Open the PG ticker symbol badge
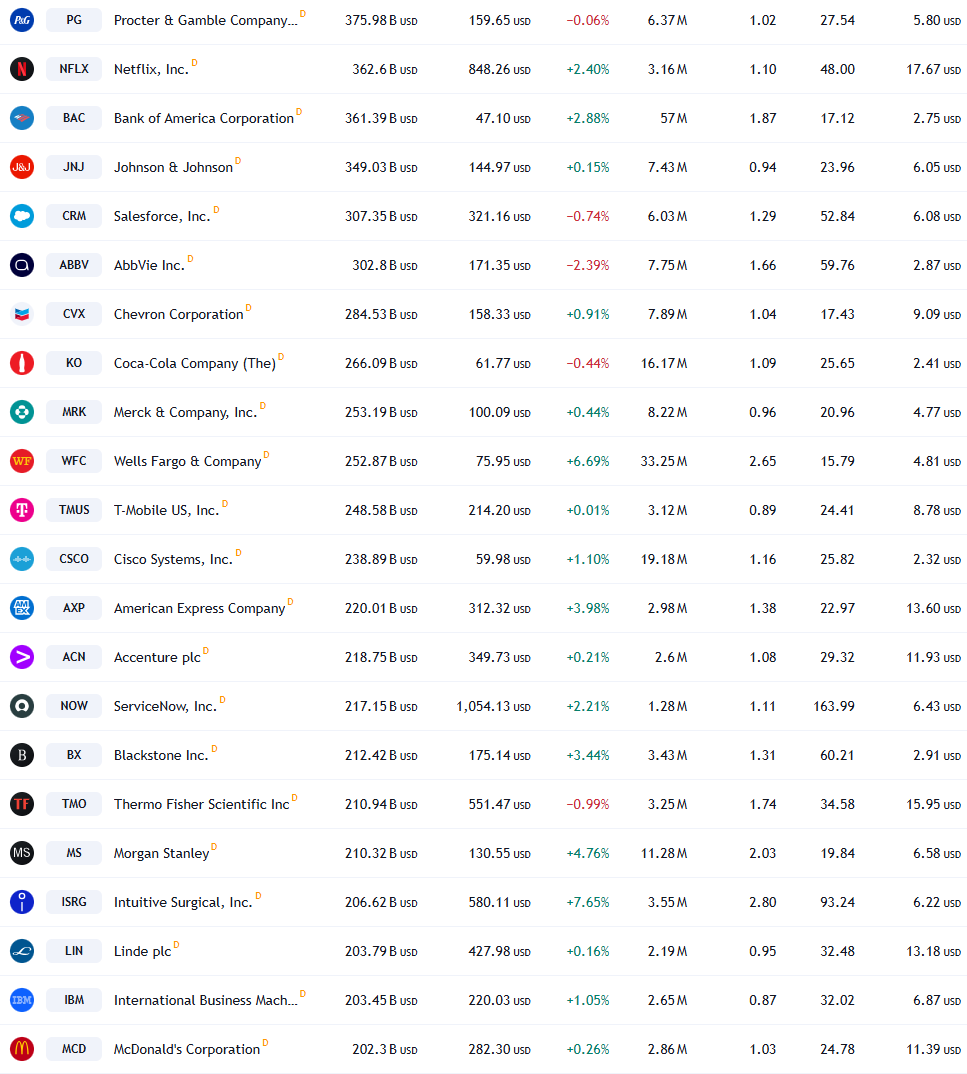The height and width of the screenshot is (1074, 967). 74,20
